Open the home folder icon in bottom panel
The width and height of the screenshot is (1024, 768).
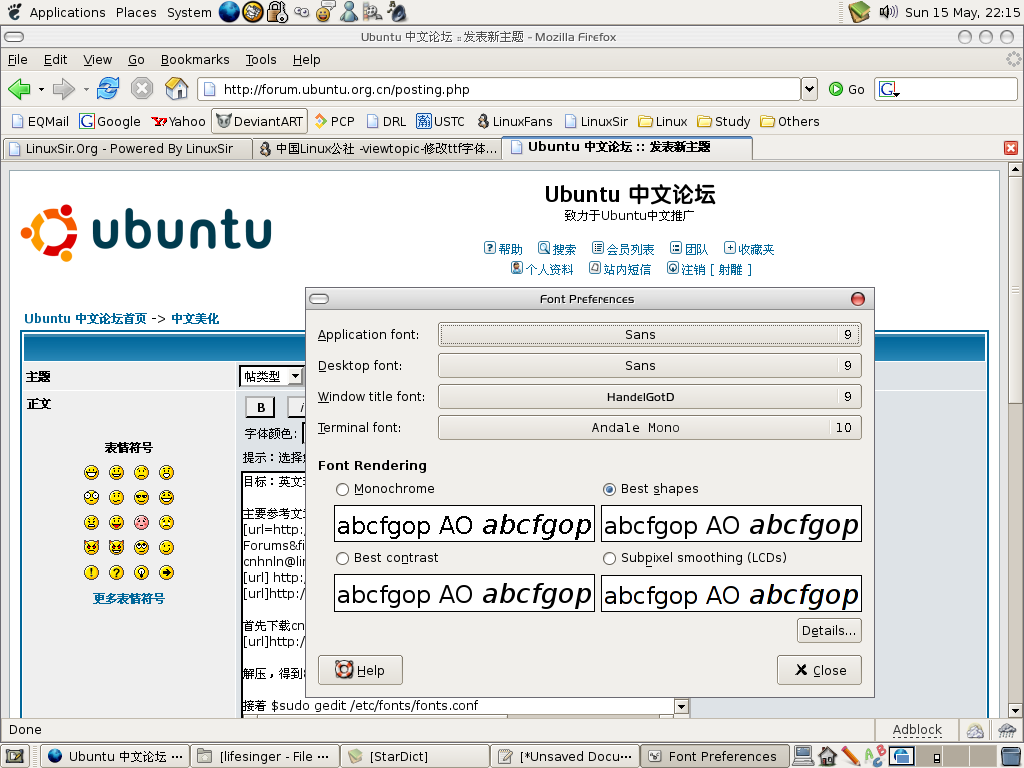click(x=827, y=756)
